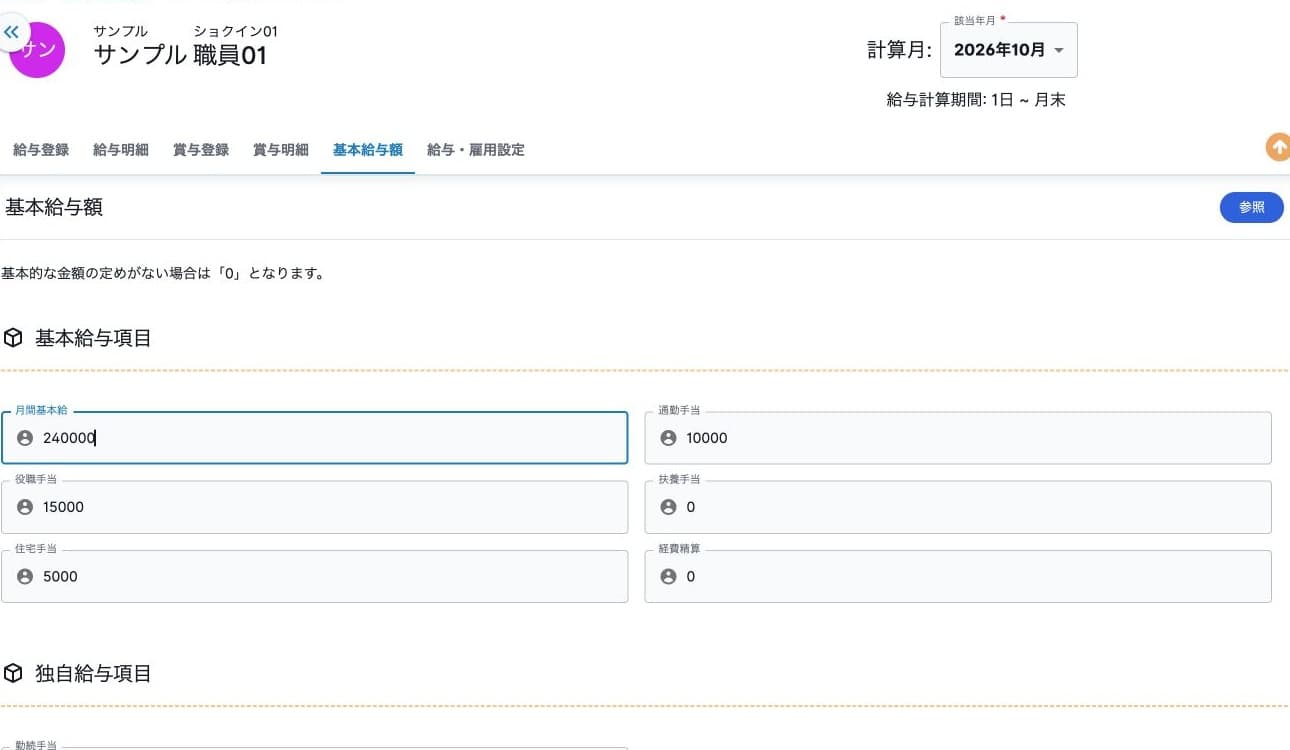Click the person icon in 役職手当 field
The image size is (1290, 750).
[25, 507]
